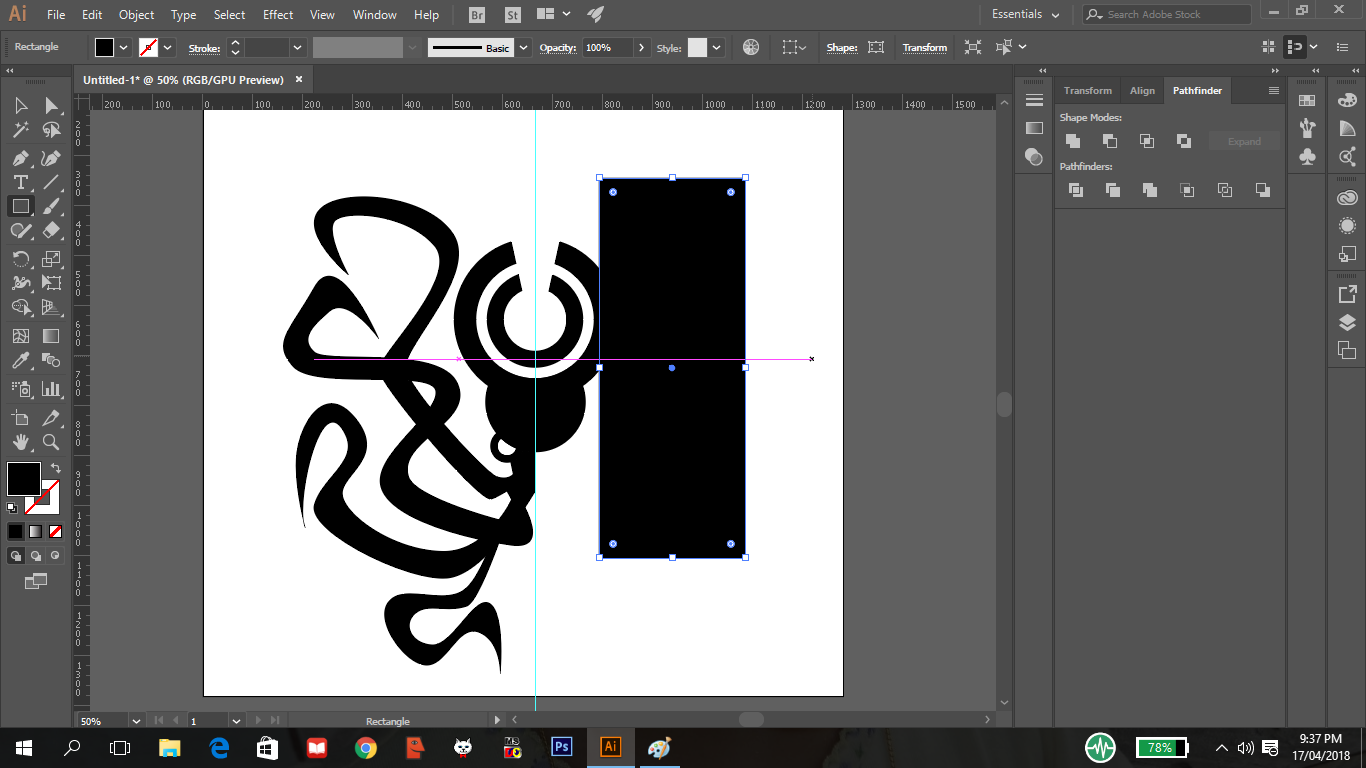Viewport: 1366px width, 768px height.
Task: Reset default fill and stroke
Action: click(x=12, y=508)
